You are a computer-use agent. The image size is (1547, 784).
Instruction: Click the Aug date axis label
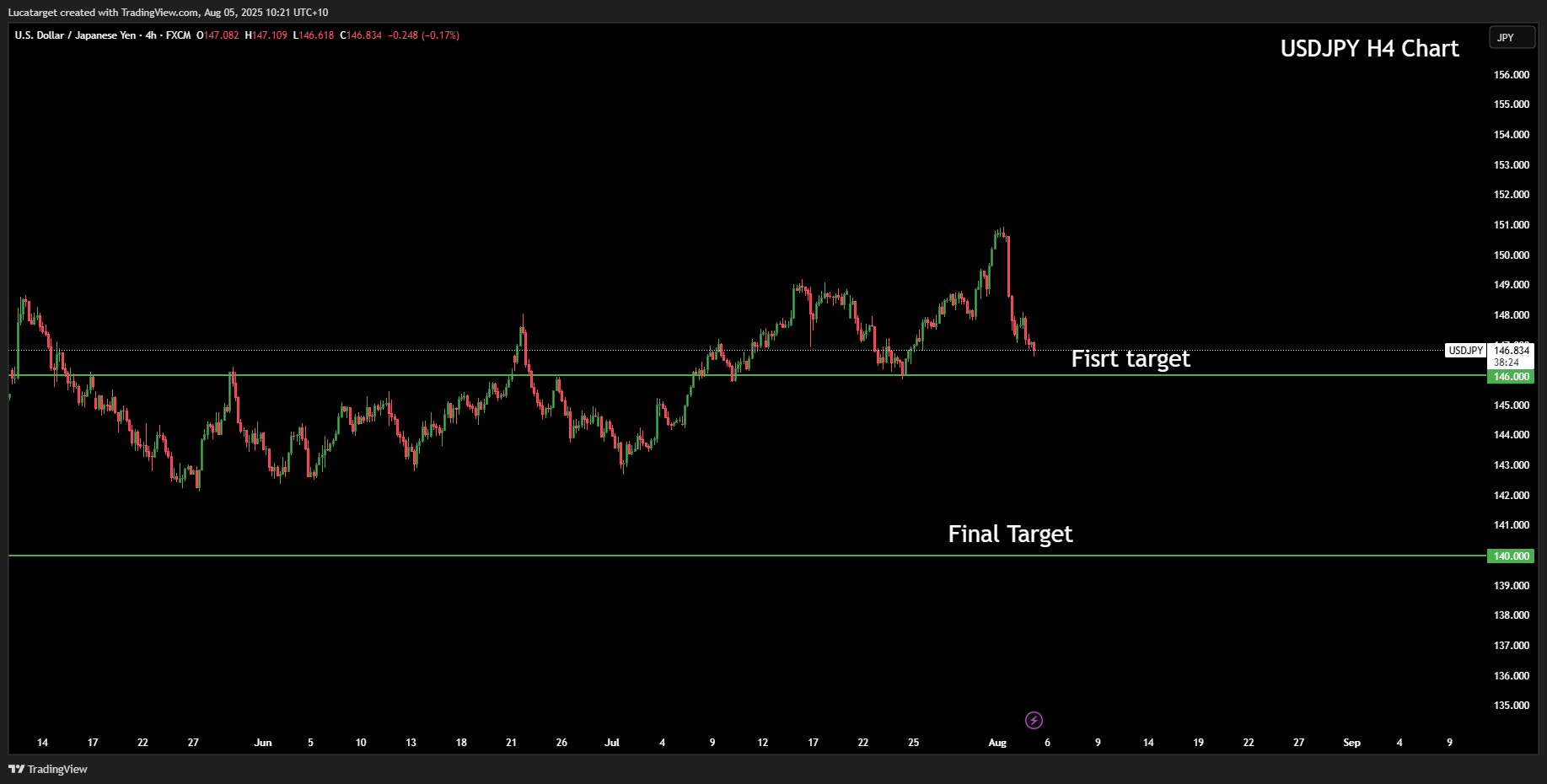997,743
